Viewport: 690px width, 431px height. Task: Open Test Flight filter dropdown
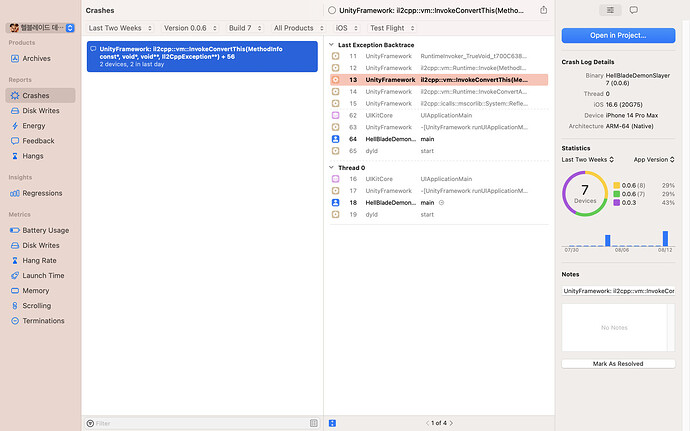(x=392, y=28)
